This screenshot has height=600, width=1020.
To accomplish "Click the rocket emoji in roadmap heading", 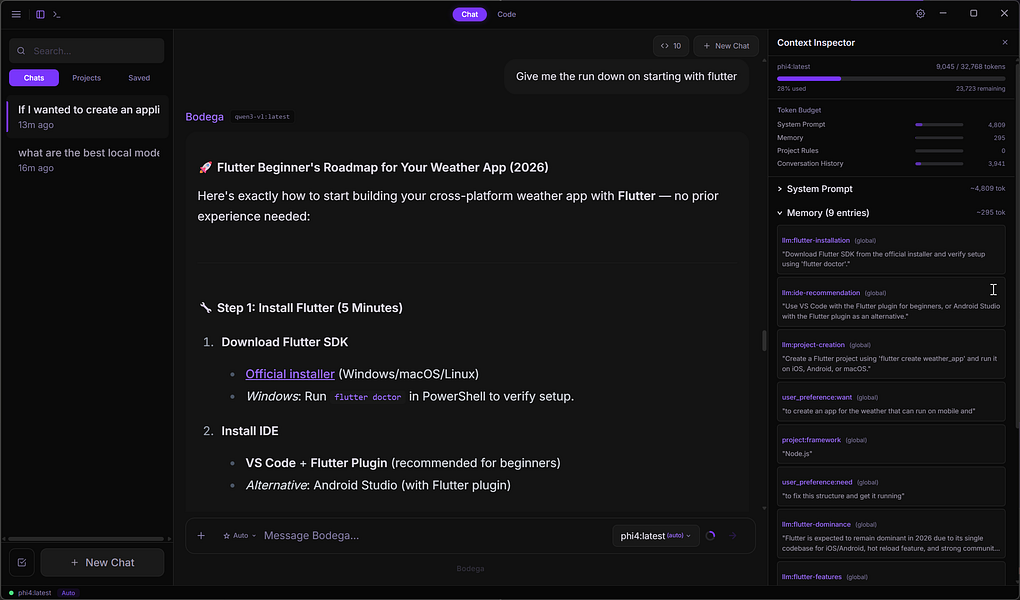I will [205, 168].
